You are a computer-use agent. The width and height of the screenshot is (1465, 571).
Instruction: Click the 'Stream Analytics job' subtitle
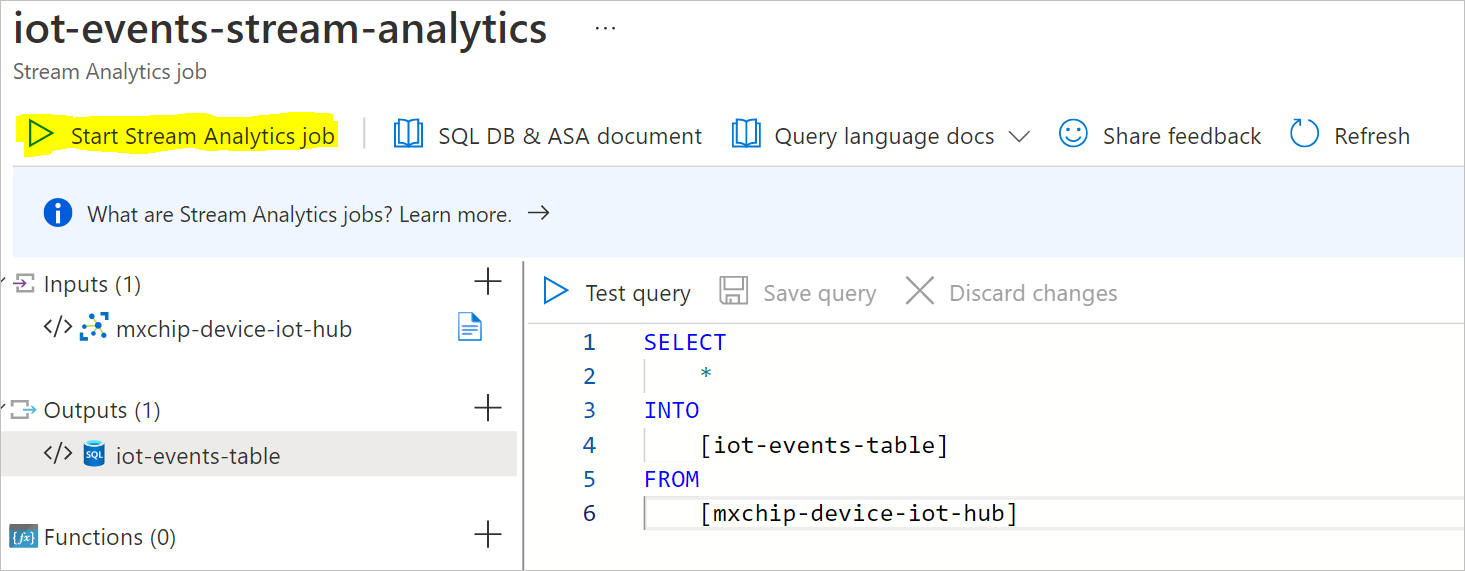pos(110,72)
